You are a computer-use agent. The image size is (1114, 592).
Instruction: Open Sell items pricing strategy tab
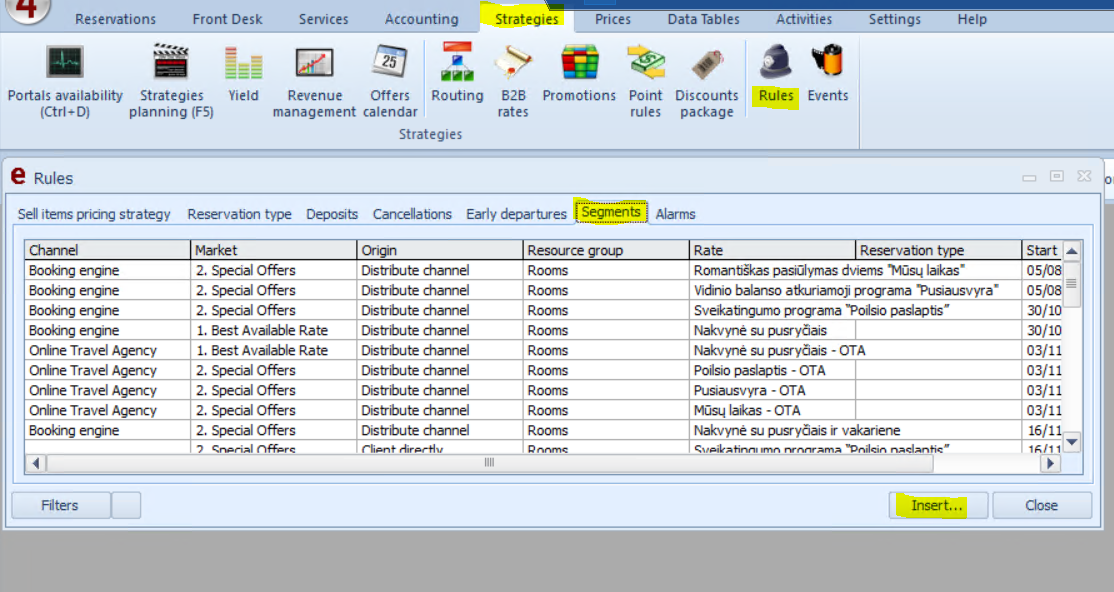tap(94, 214)
